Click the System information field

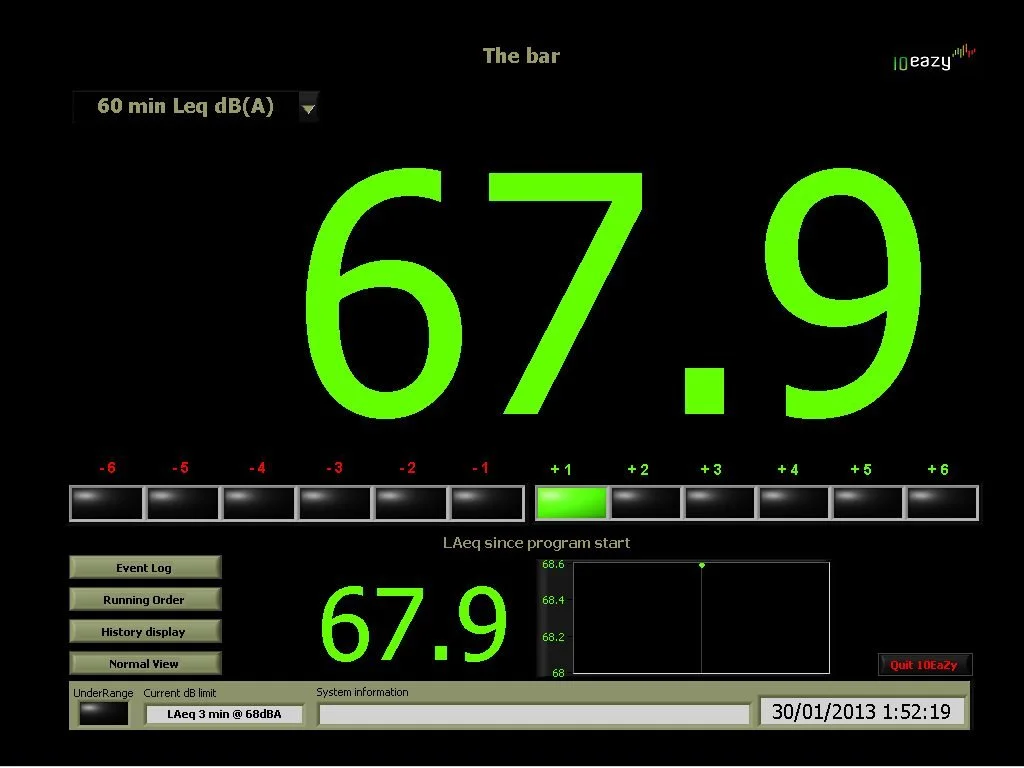point(535,713)
